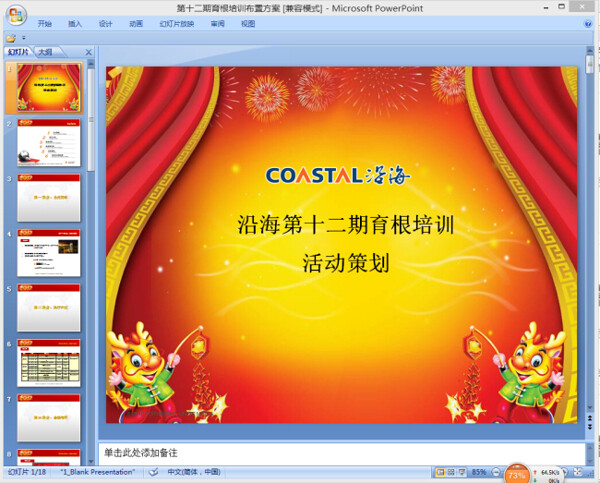Click the help question mark icon
Image resolution: width=600 pixels, height=483 pixels.
(x=588, y=24)
